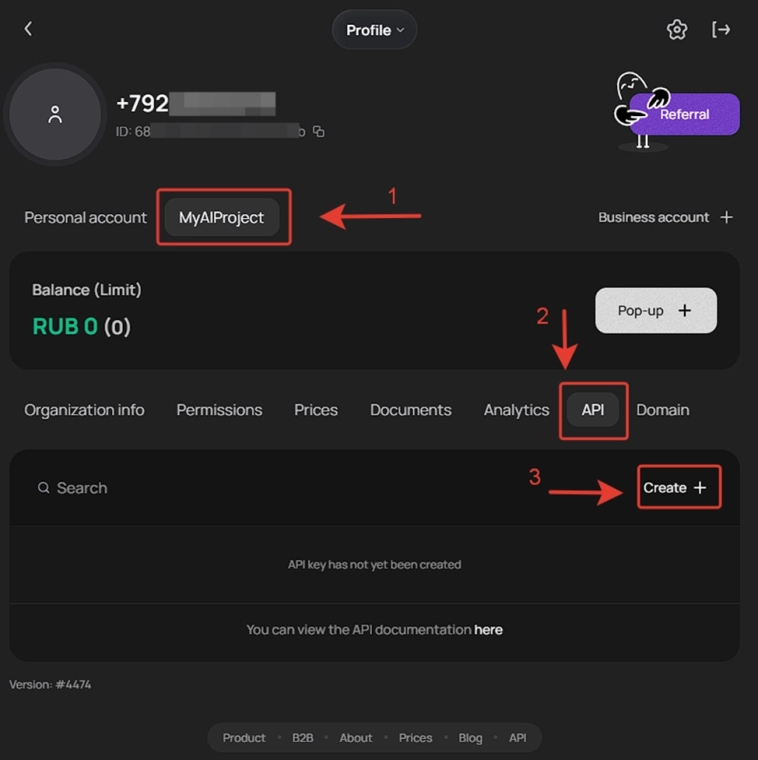Viewport: 758px width, 760px height.
Task: Click the logout icon
Action: [x=721, y=30]
